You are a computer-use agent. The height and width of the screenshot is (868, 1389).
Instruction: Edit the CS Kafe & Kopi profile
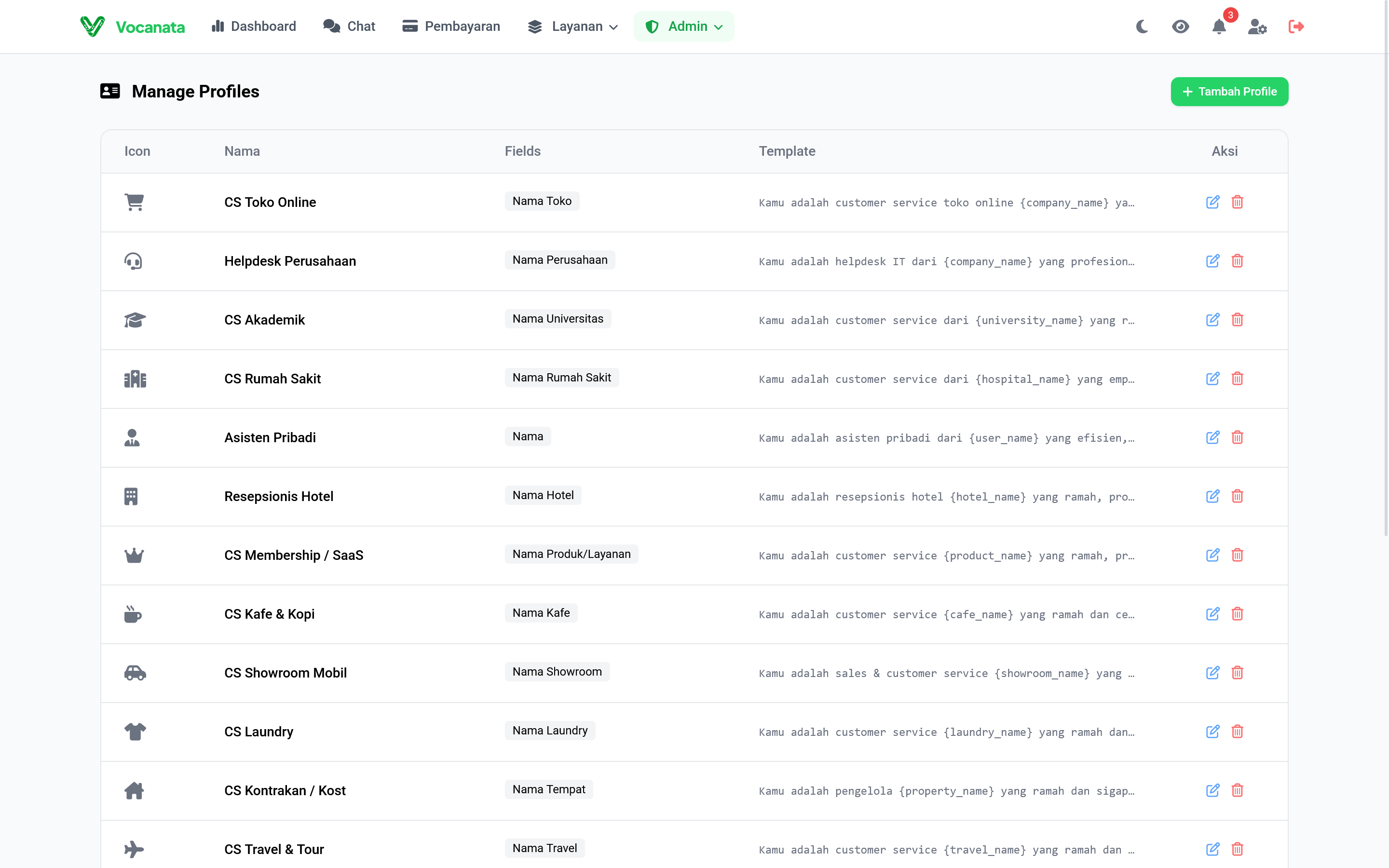pyautogui.click(x=1213, y=614)
